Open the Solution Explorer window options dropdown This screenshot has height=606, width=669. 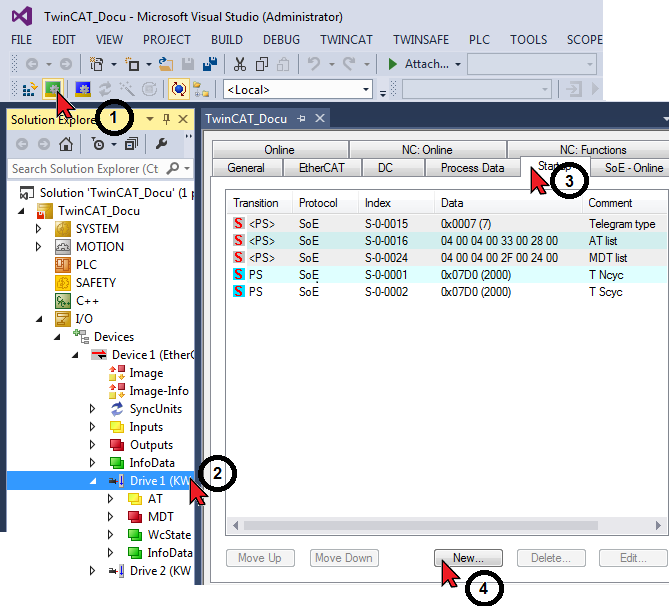(x=150, y=119)
